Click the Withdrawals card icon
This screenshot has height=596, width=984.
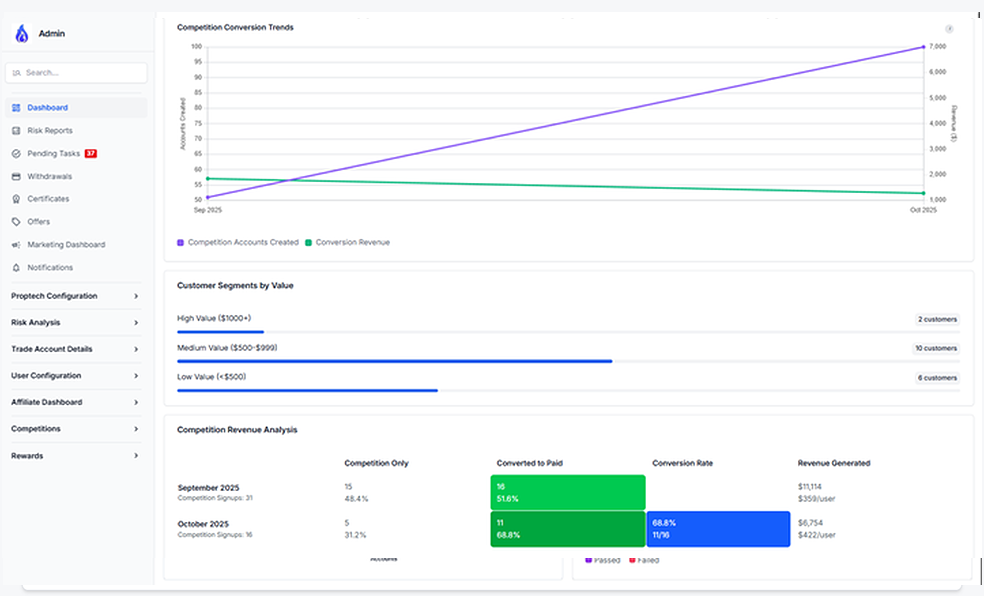click(x=16, y=177)
